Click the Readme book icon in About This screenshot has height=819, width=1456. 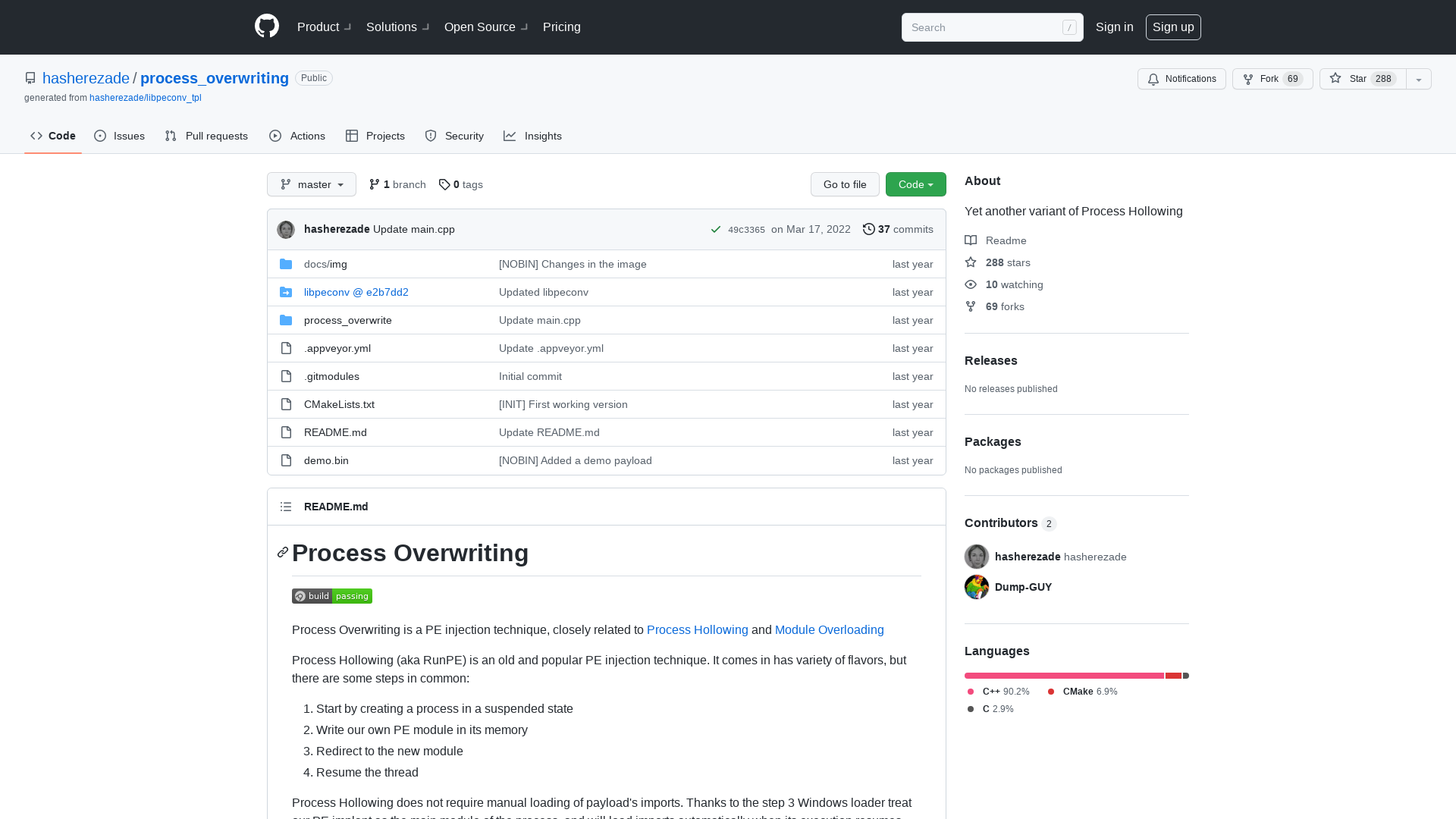[x=971, y=240]
